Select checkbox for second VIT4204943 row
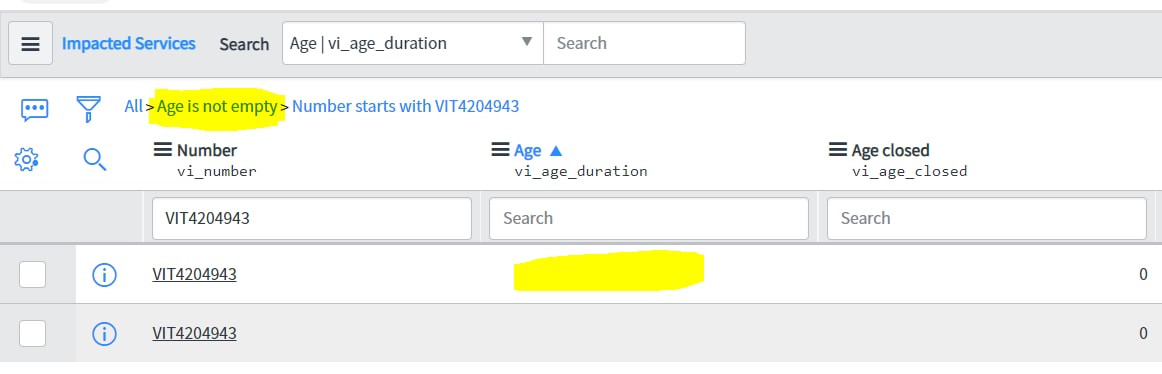The image size is (1162, 374). click(32, 334)
